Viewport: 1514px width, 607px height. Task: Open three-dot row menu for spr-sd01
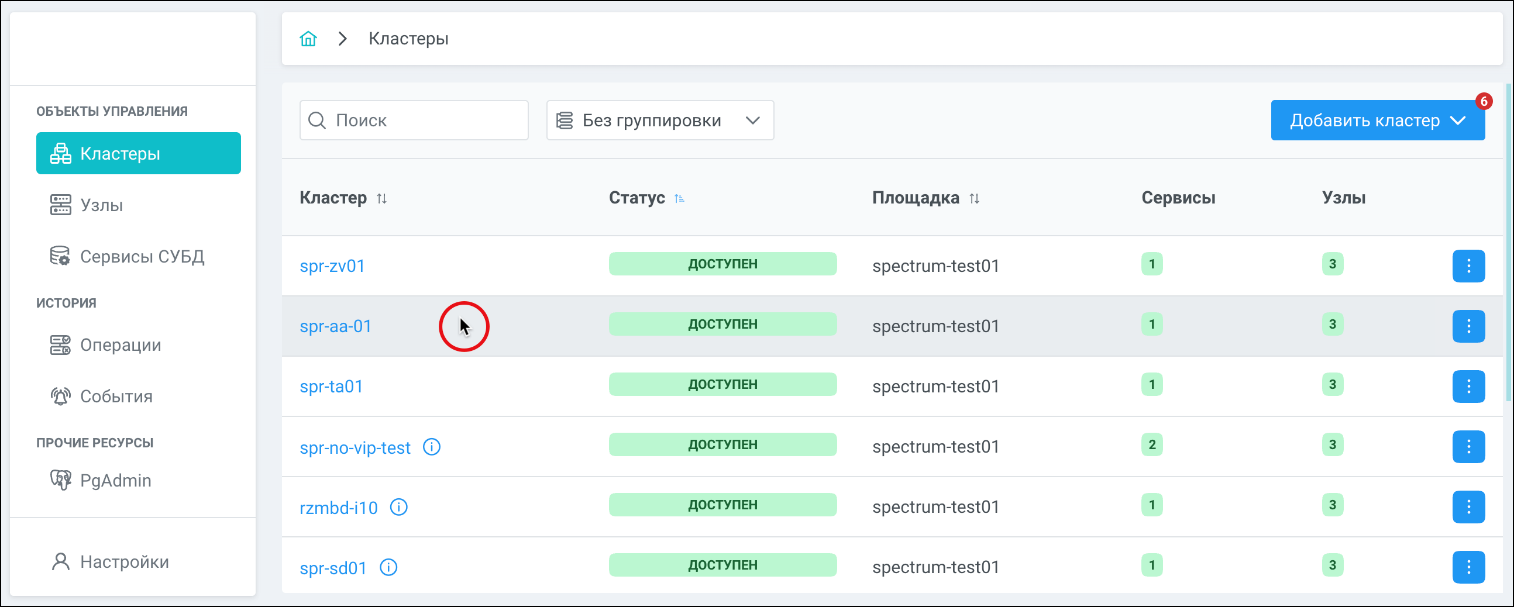coord(1468,568)
